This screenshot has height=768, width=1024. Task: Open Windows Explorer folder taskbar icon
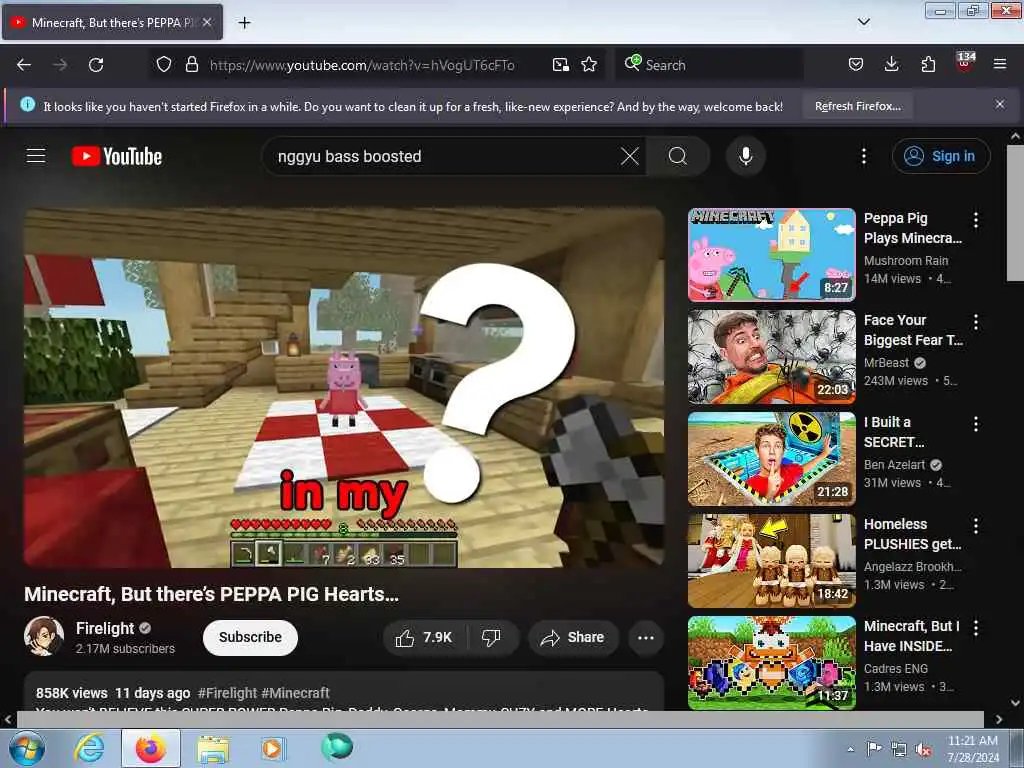(213, 750)
